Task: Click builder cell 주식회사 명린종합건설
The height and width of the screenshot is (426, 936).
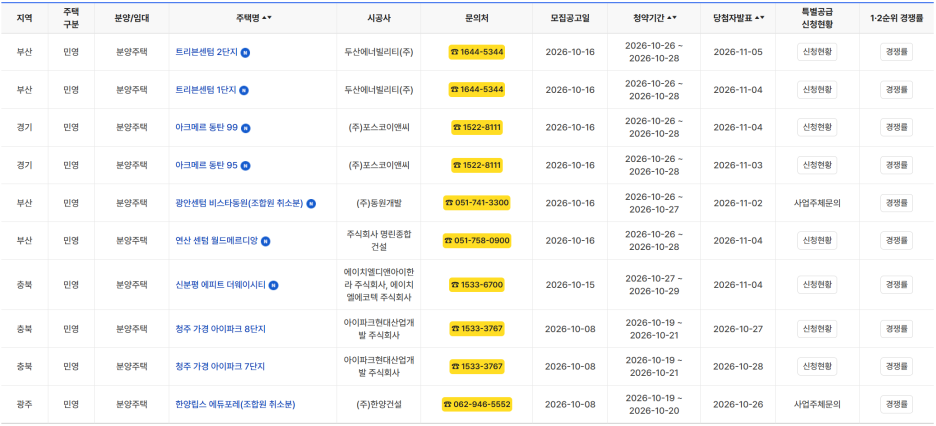Action: tap(378, 241)
